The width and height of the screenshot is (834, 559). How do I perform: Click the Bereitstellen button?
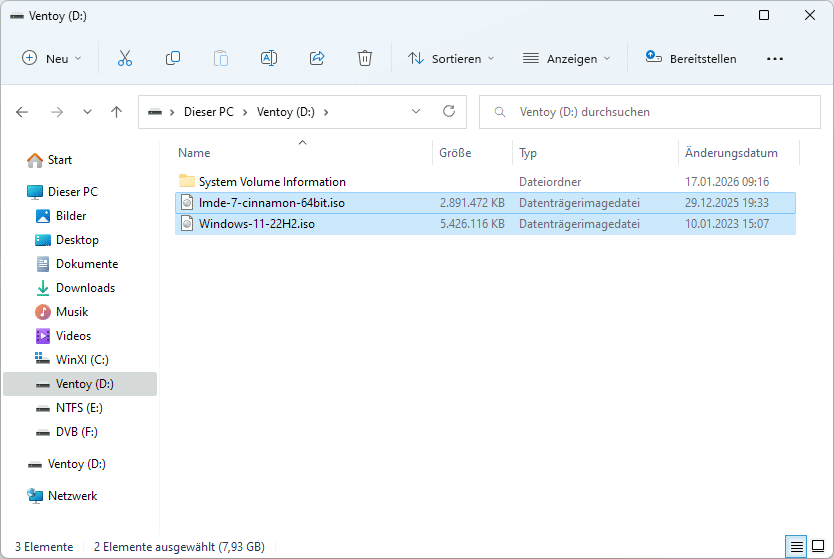tap(691, 59)
